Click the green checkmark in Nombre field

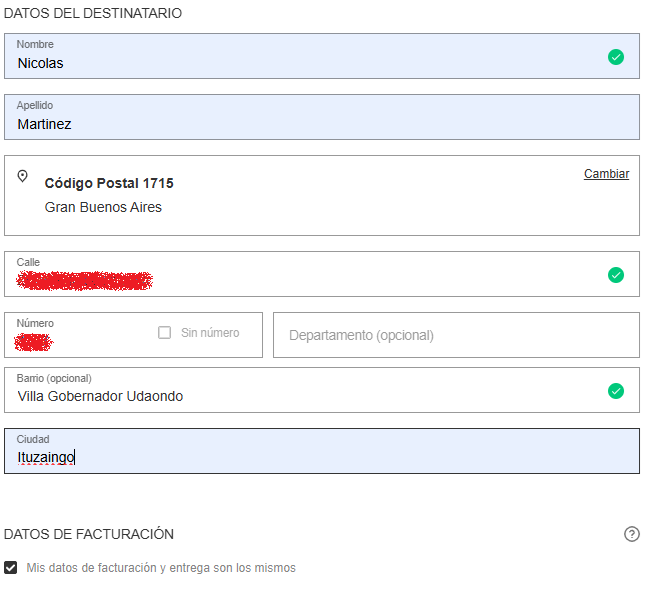616,57
